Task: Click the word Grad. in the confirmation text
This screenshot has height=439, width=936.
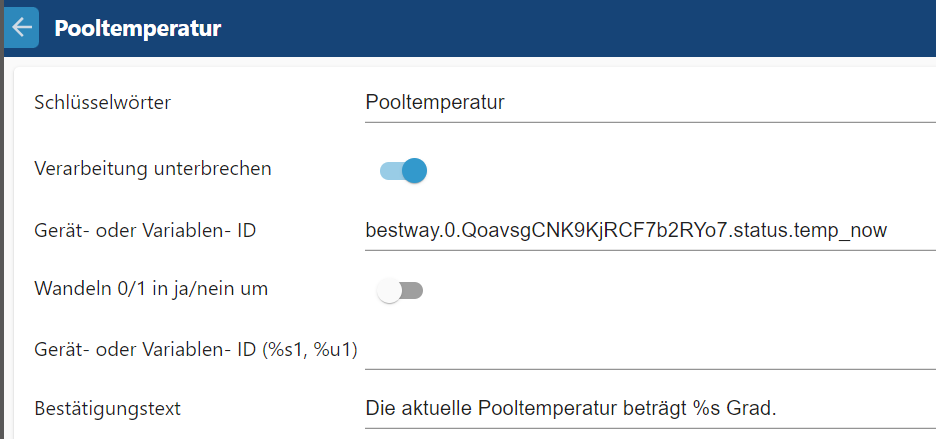Action: coord(752,409)
